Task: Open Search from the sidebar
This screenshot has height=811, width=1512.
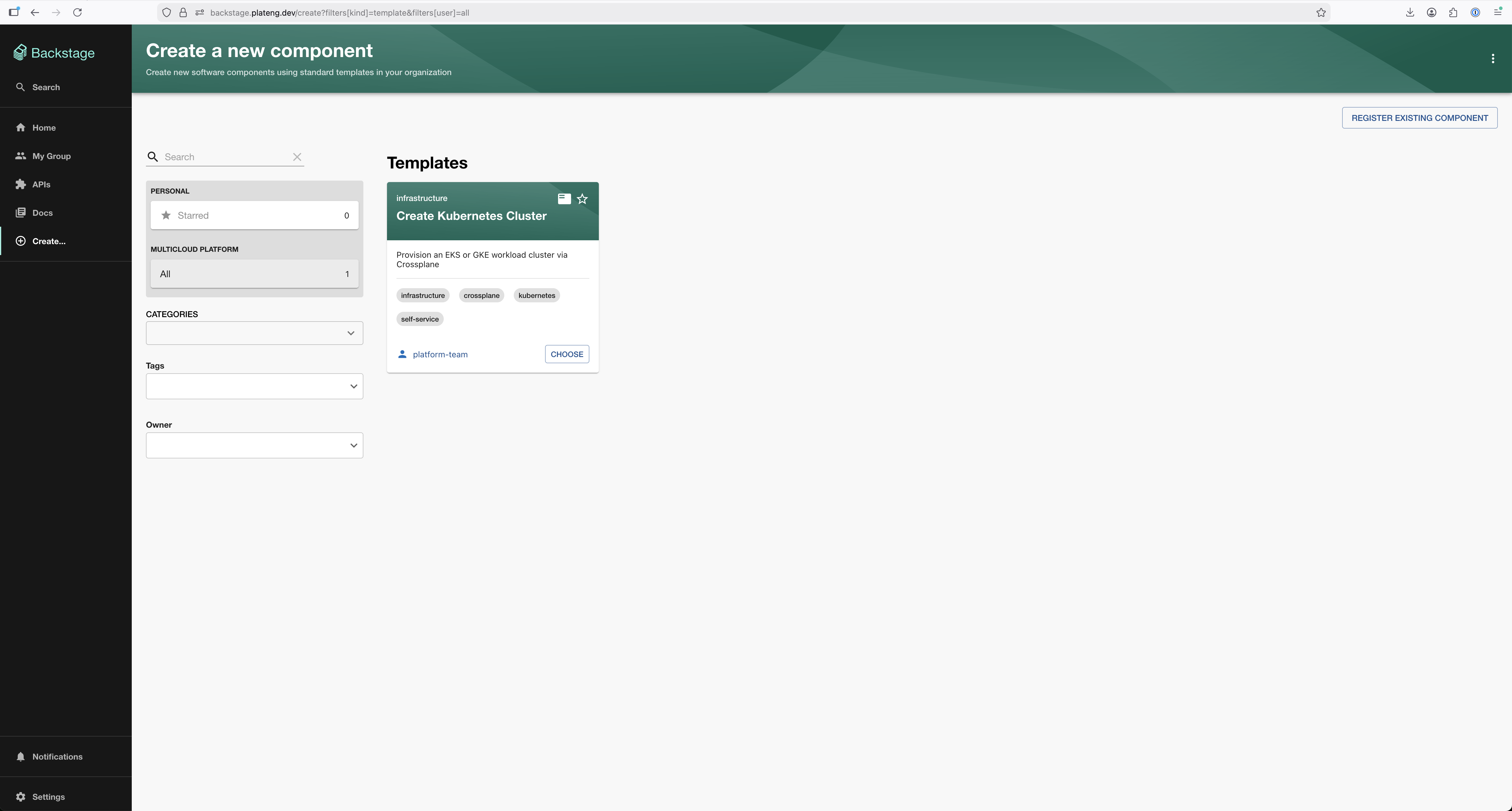Action: point(21,87)
